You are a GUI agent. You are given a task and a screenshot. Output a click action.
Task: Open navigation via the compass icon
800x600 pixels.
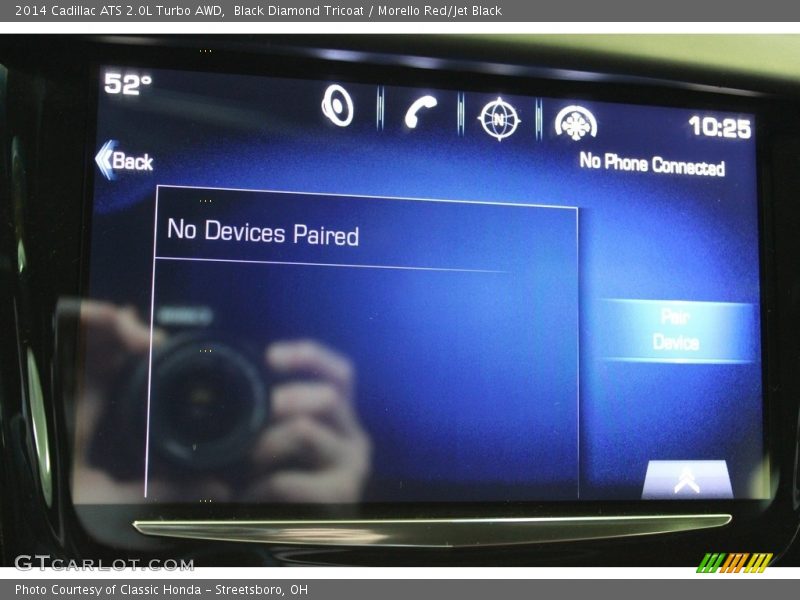click(498, 119)
